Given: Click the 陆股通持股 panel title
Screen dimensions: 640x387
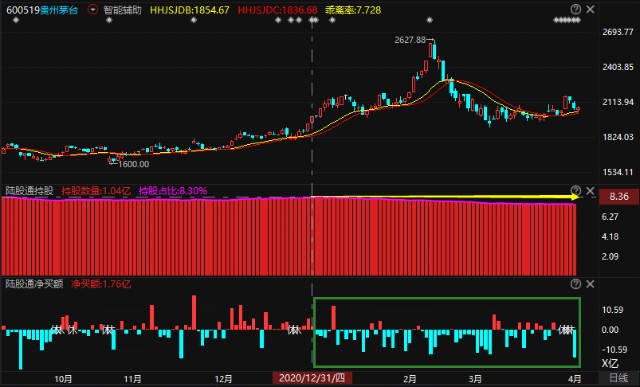Looking at the screenshot, I should (x=29, y=191).
